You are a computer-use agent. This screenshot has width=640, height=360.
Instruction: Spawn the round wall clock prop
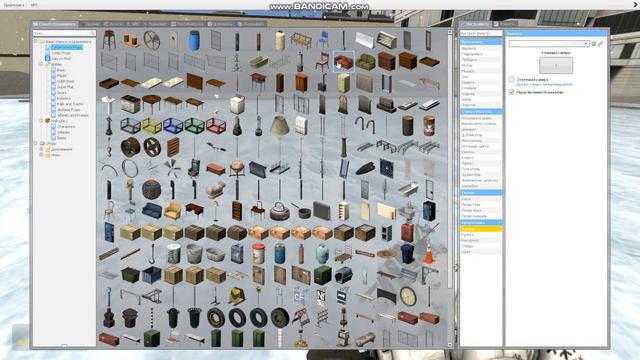coord(407,296)
